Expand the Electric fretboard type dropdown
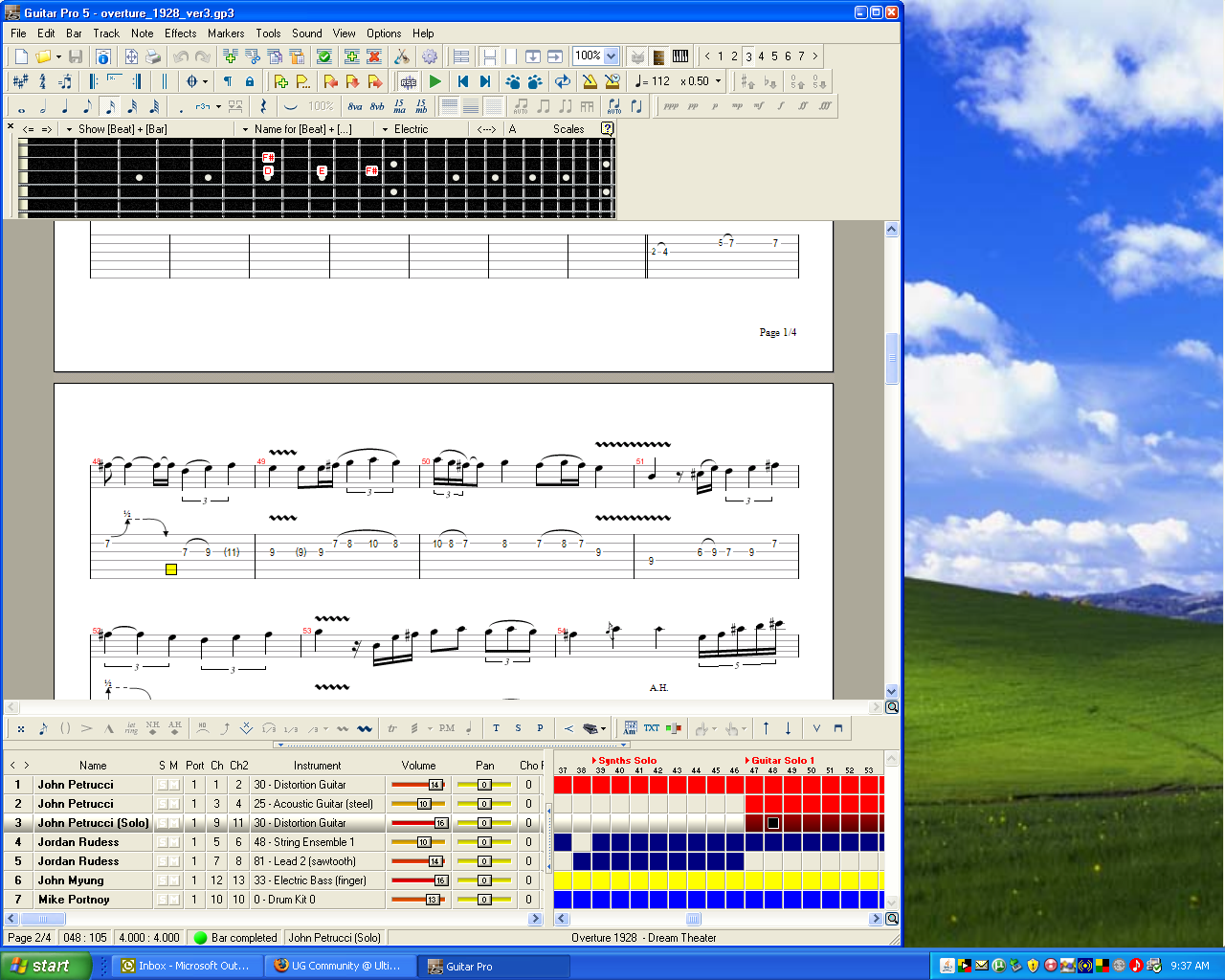Viewport: 1225px width, 980px height. pyautogui.click(x=385, y=129)
